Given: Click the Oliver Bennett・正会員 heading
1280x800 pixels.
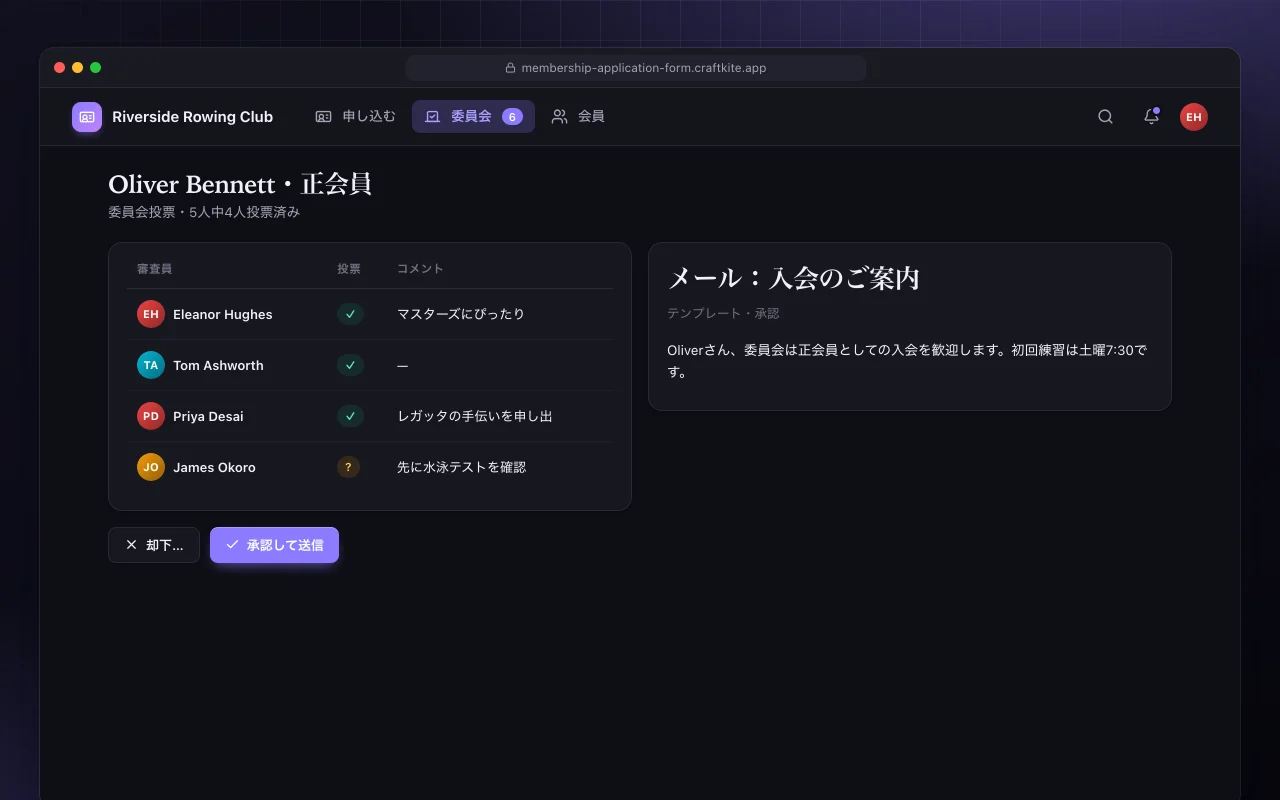Looking at the screenshot, I should tap(240, 185).
